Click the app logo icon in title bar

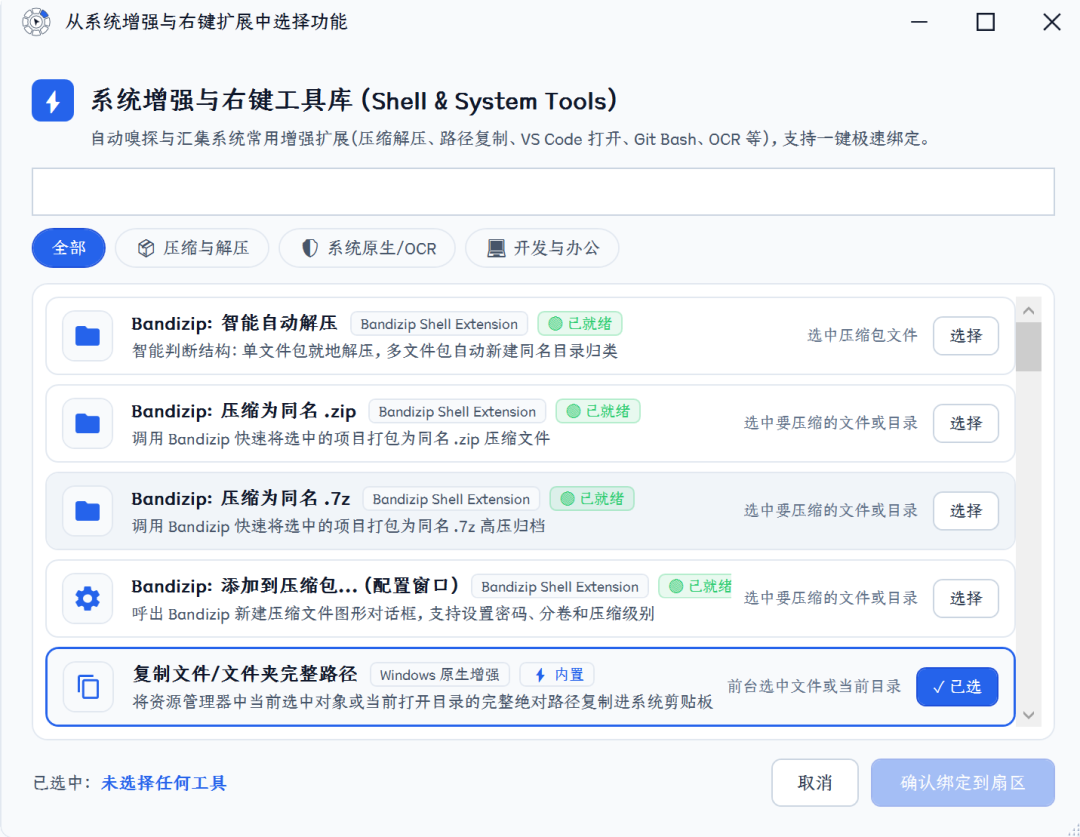(36, 22)
